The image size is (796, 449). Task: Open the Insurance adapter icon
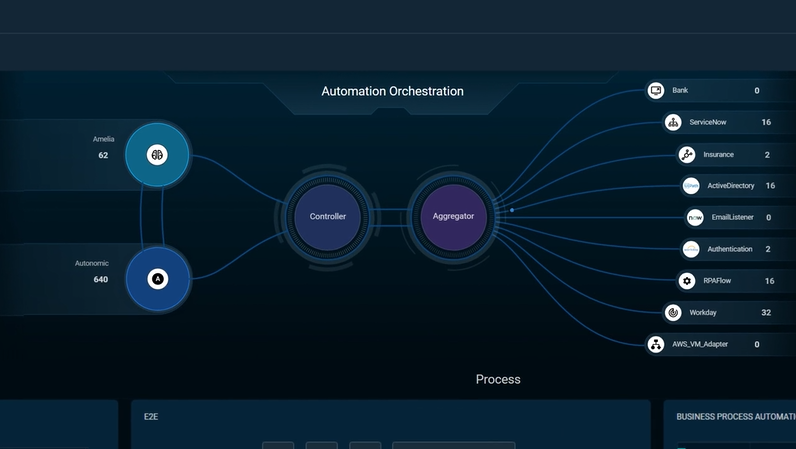[x=686, y=155]
